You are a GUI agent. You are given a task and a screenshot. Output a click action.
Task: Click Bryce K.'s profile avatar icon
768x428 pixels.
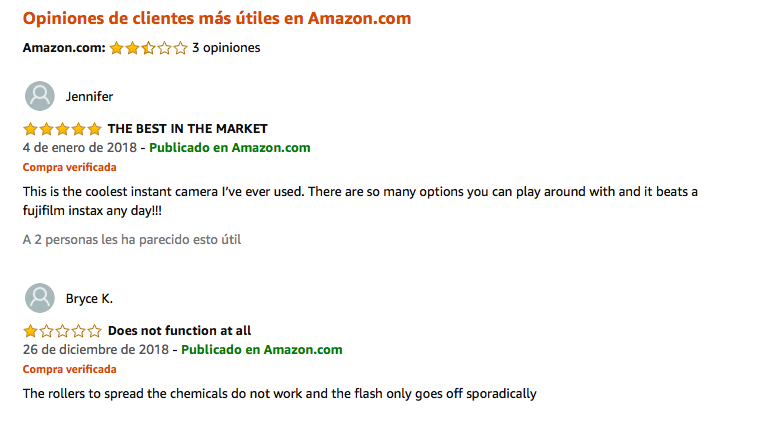click(40, 298)
